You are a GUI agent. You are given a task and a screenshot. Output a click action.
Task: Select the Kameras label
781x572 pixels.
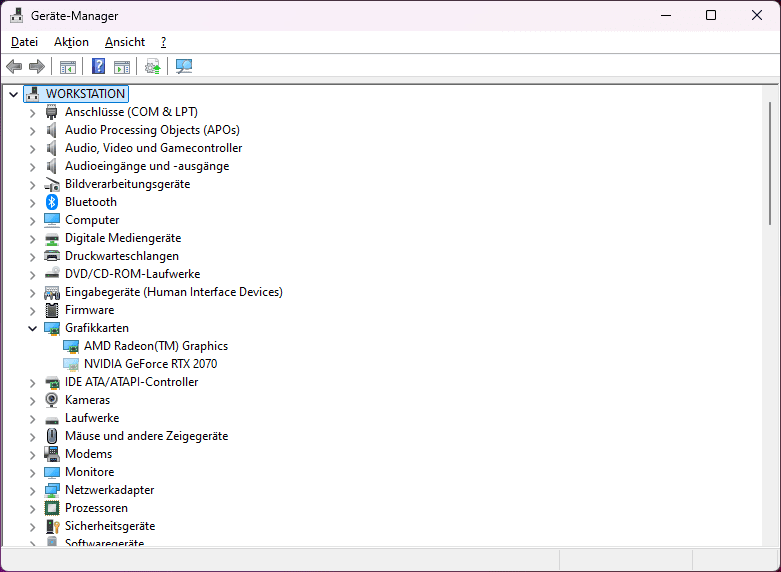87,400
